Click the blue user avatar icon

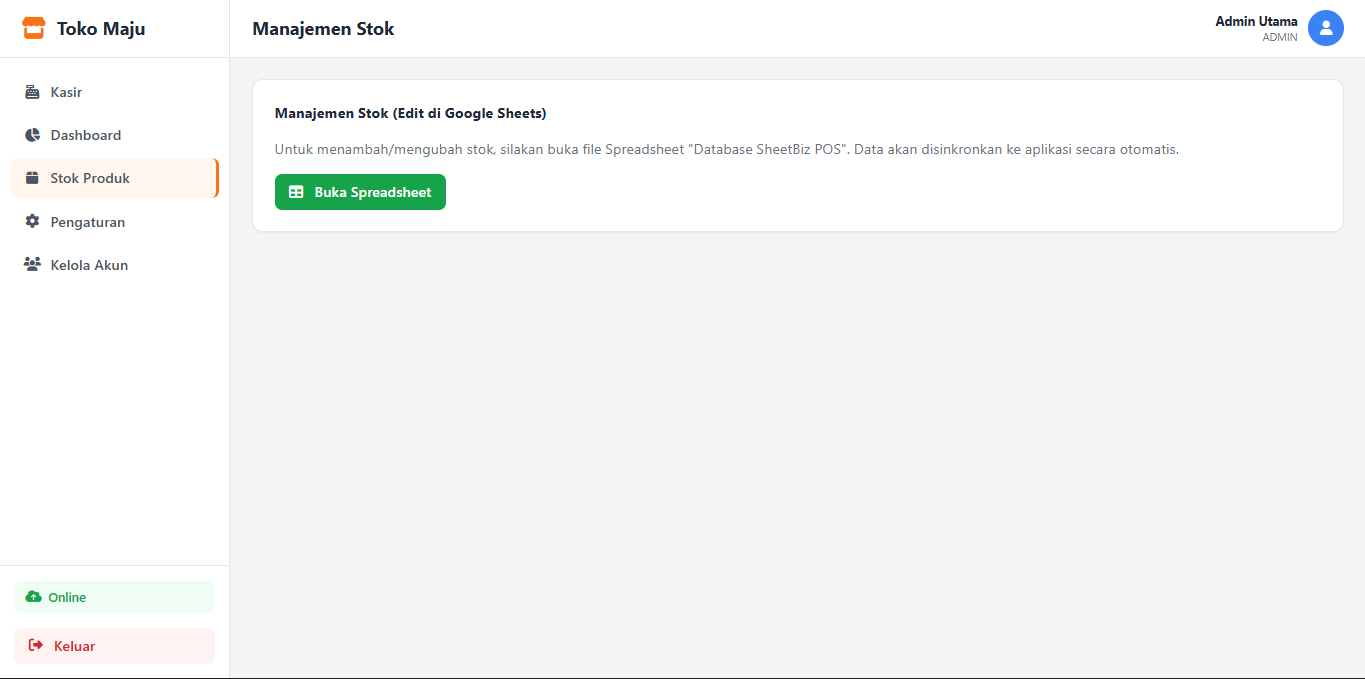[1325, 29]
